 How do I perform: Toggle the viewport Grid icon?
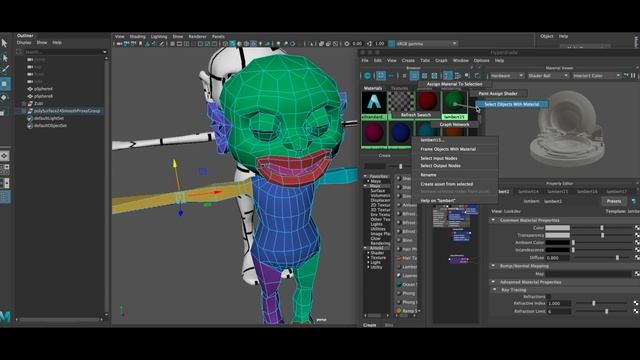click(x=172, y=44)
